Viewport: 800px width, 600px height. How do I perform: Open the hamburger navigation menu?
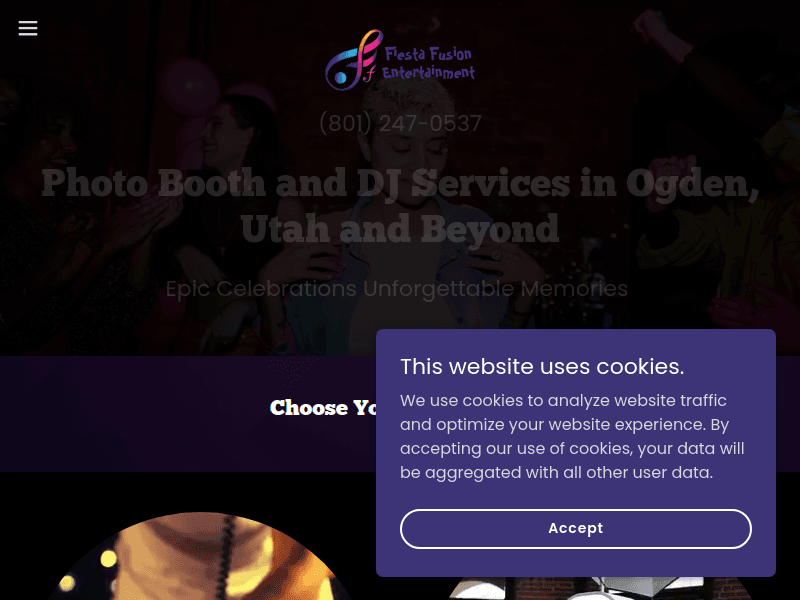28,29
